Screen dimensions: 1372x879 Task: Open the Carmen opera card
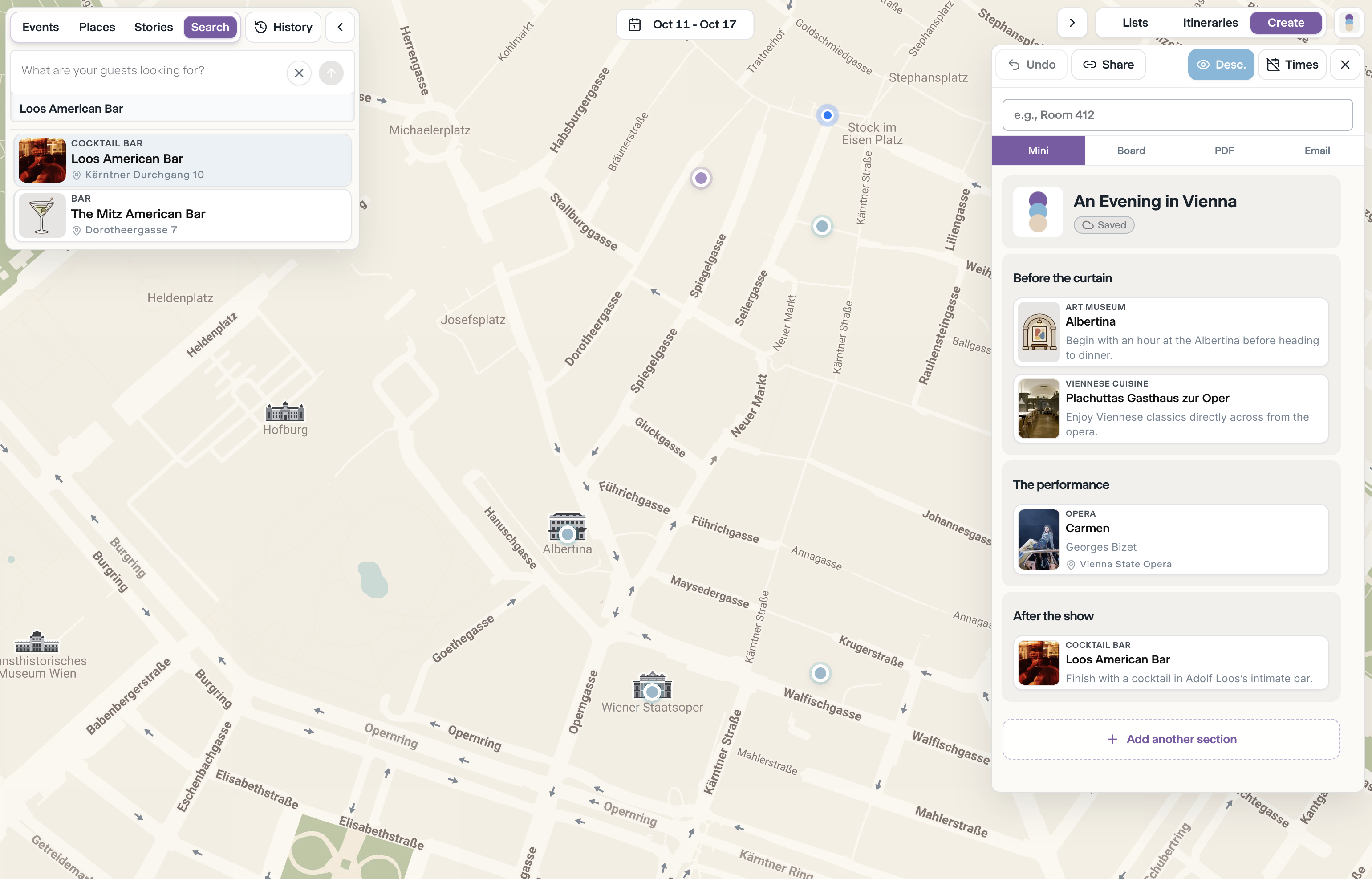[x=1171, y=539]
